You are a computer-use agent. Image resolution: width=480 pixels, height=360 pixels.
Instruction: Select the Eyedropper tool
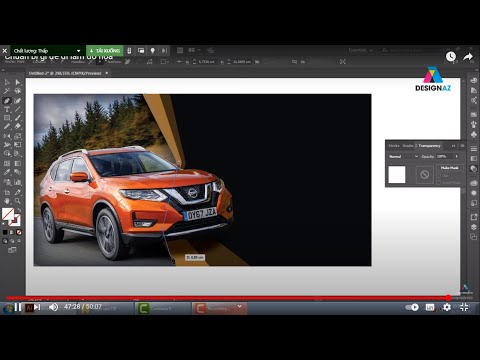[x=7, y=172]
